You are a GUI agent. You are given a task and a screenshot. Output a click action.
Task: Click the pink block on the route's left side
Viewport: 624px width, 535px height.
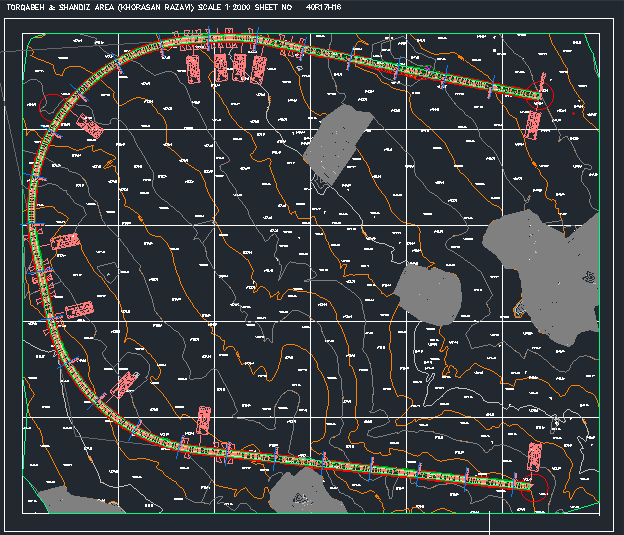pos(66,242)
